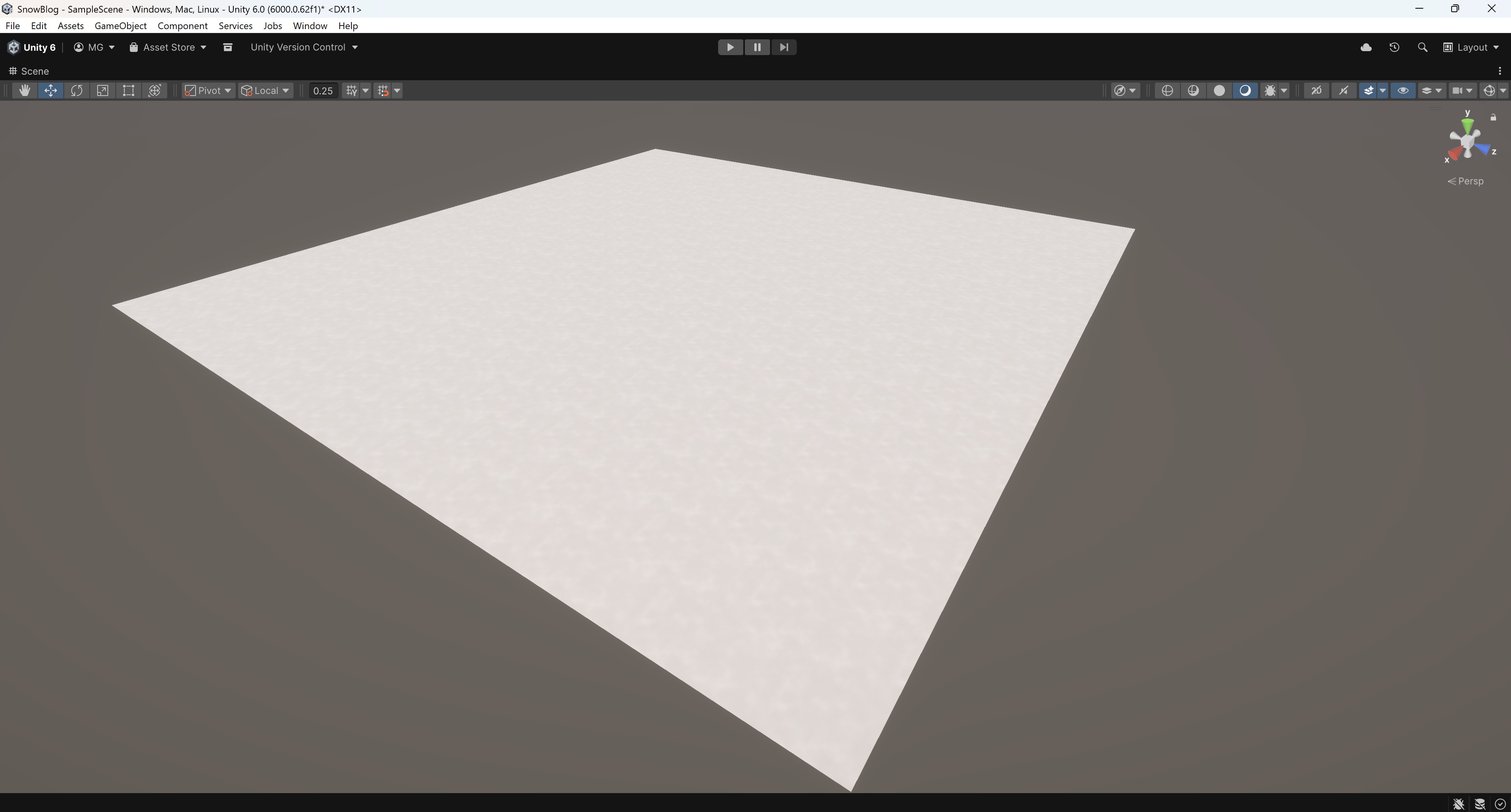Open the GameObject menu
The image size is (1511, 812).
[x=120, y=26]
